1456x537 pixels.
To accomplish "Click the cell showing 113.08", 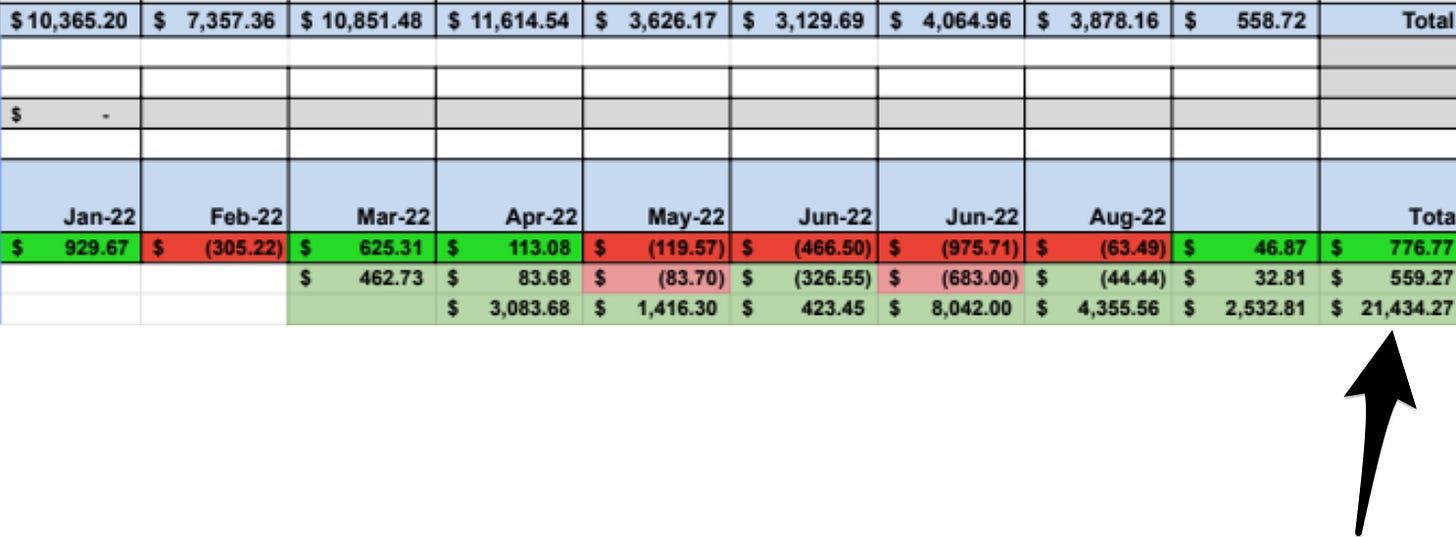I will 509,247.
